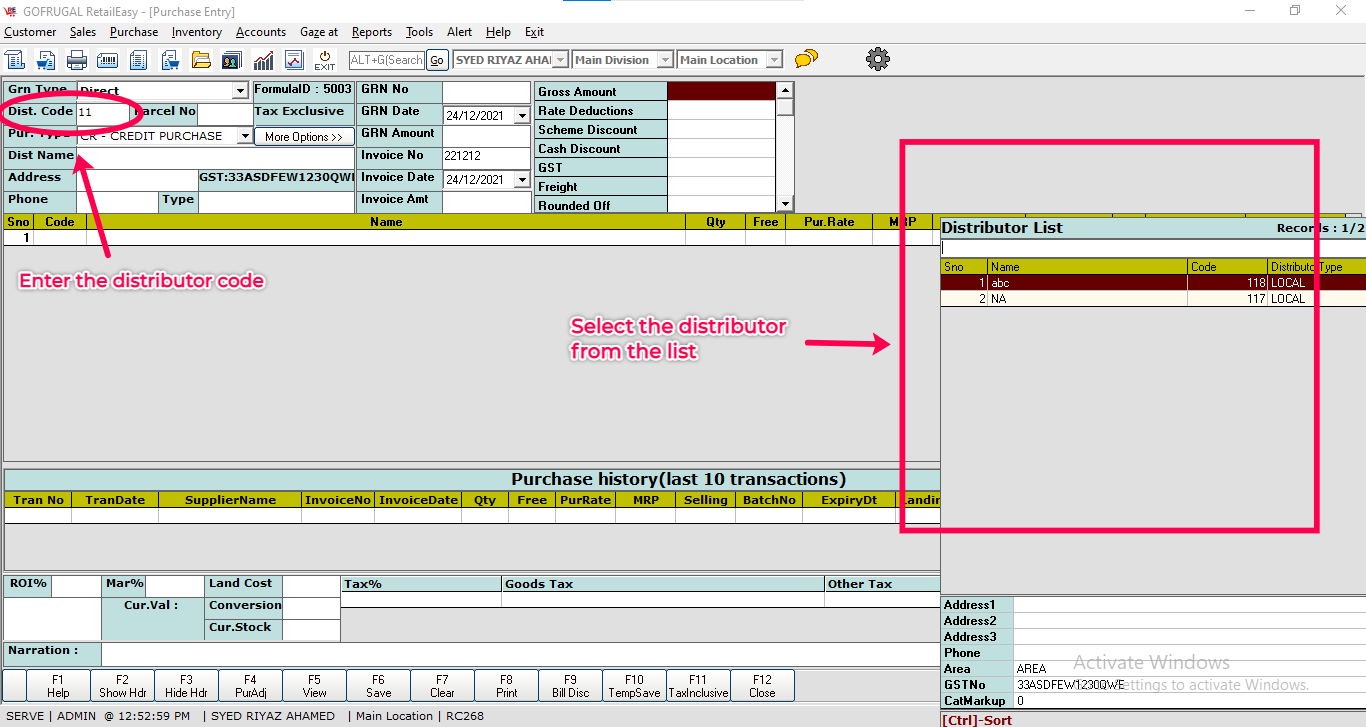
Task: Click the printer icon in the toolbar
Action: 77,60
